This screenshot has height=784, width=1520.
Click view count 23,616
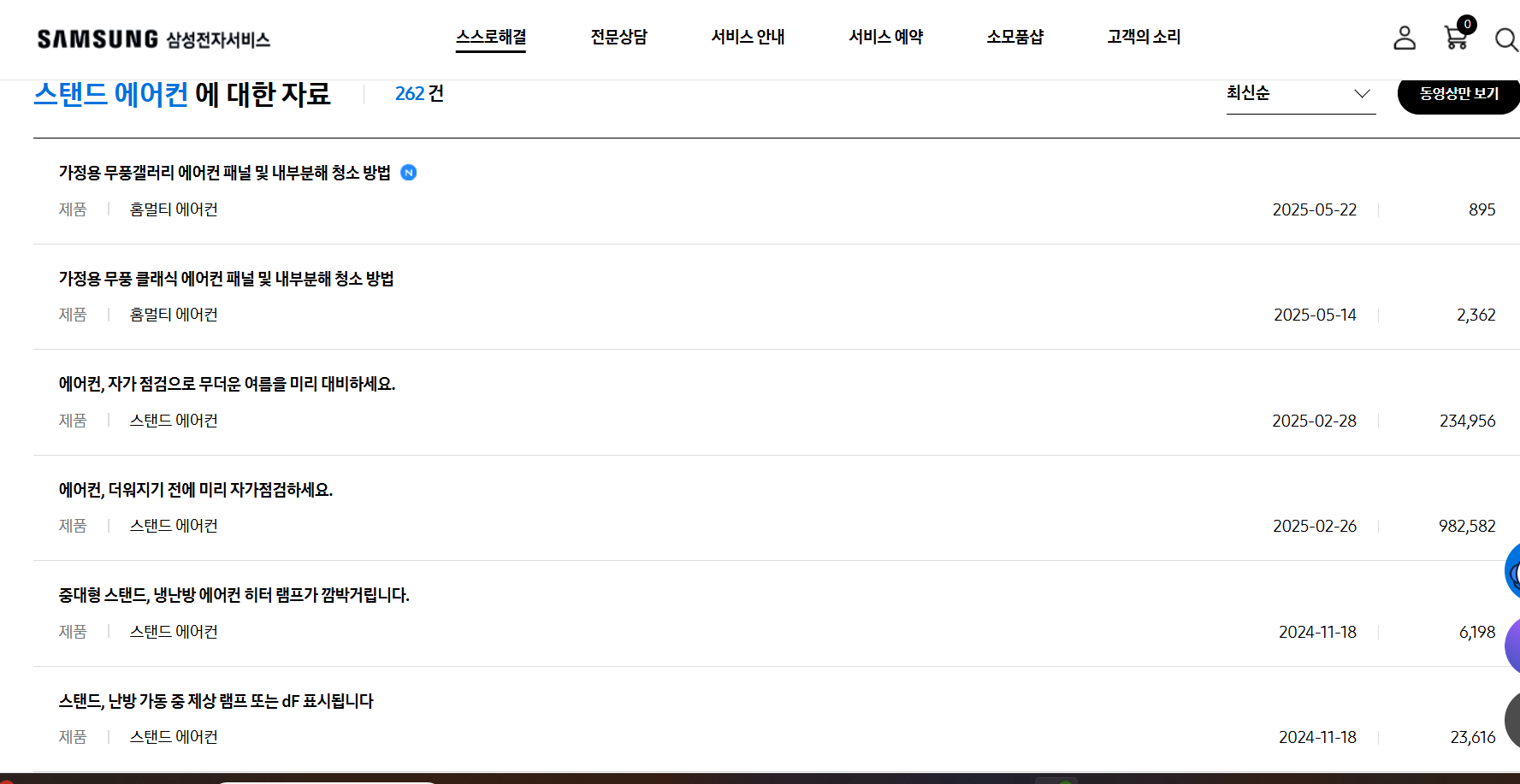coord(1473,737)
